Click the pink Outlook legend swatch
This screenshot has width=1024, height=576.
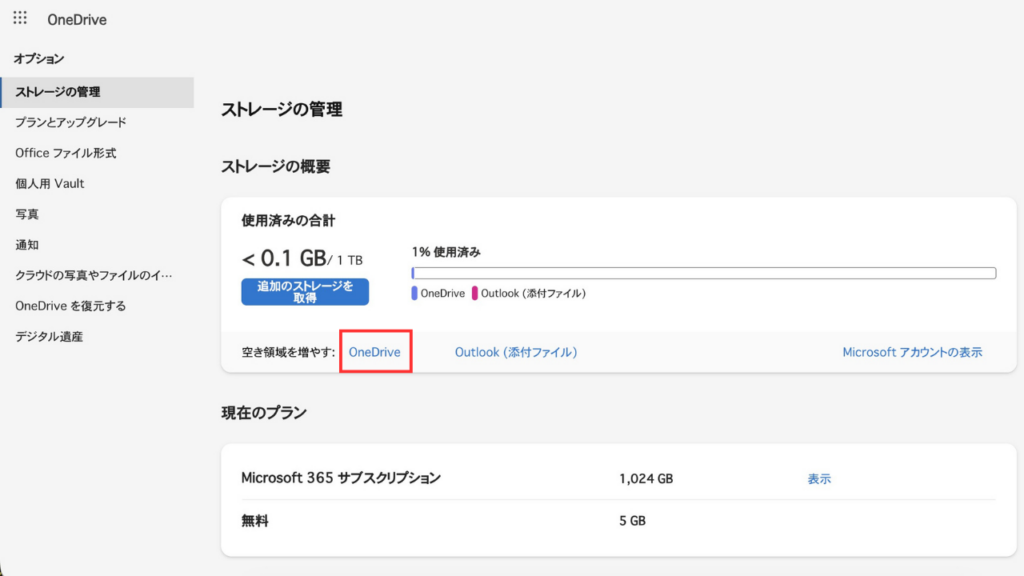tap(475, 294)
